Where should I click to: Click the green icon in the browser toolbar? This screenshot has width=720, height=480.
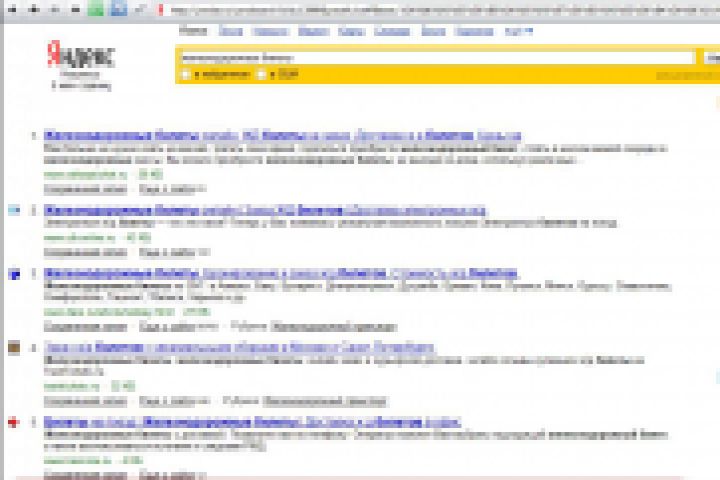pos(96,9)
